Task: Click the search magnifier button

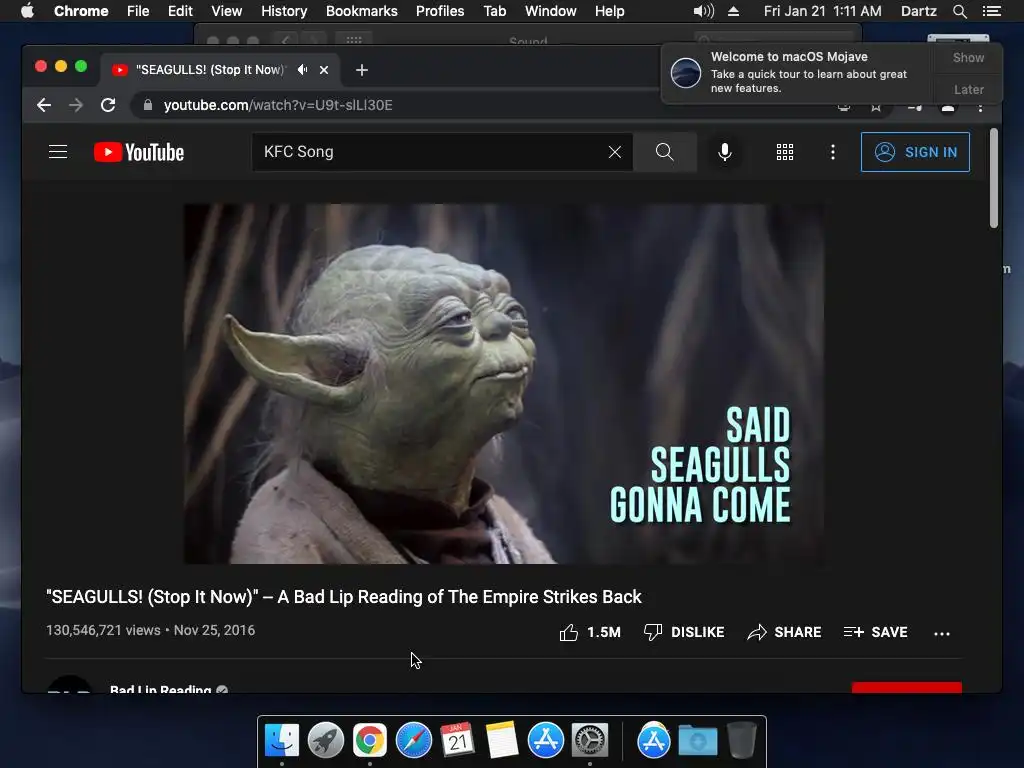Action: pos(664,152)
